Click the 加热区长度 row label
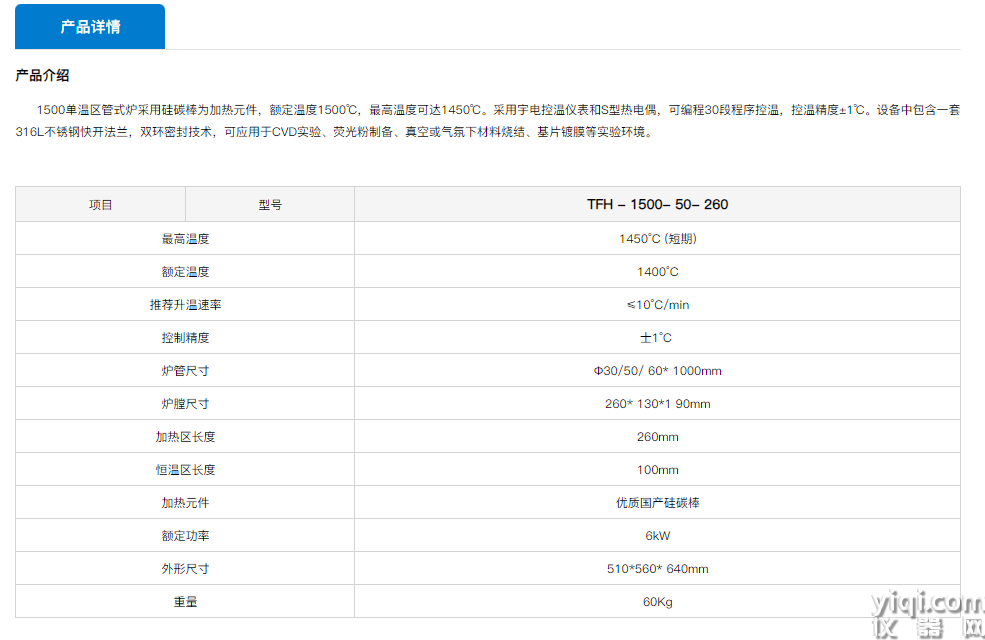The image size is (985, 640). coord(185,437)
